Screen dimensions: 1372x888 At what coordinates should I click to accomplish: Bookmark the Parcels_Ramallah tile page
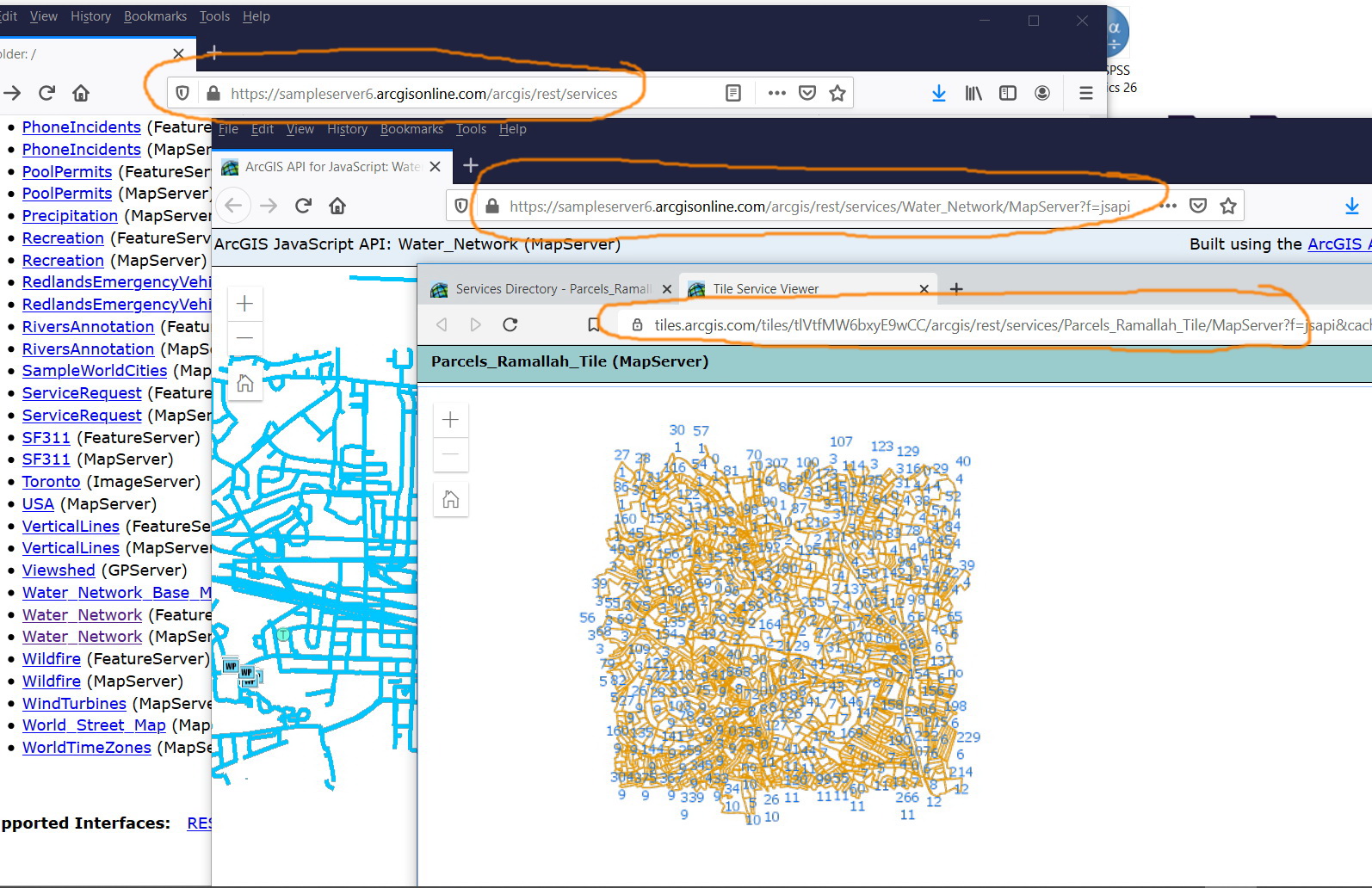(593, 324)
